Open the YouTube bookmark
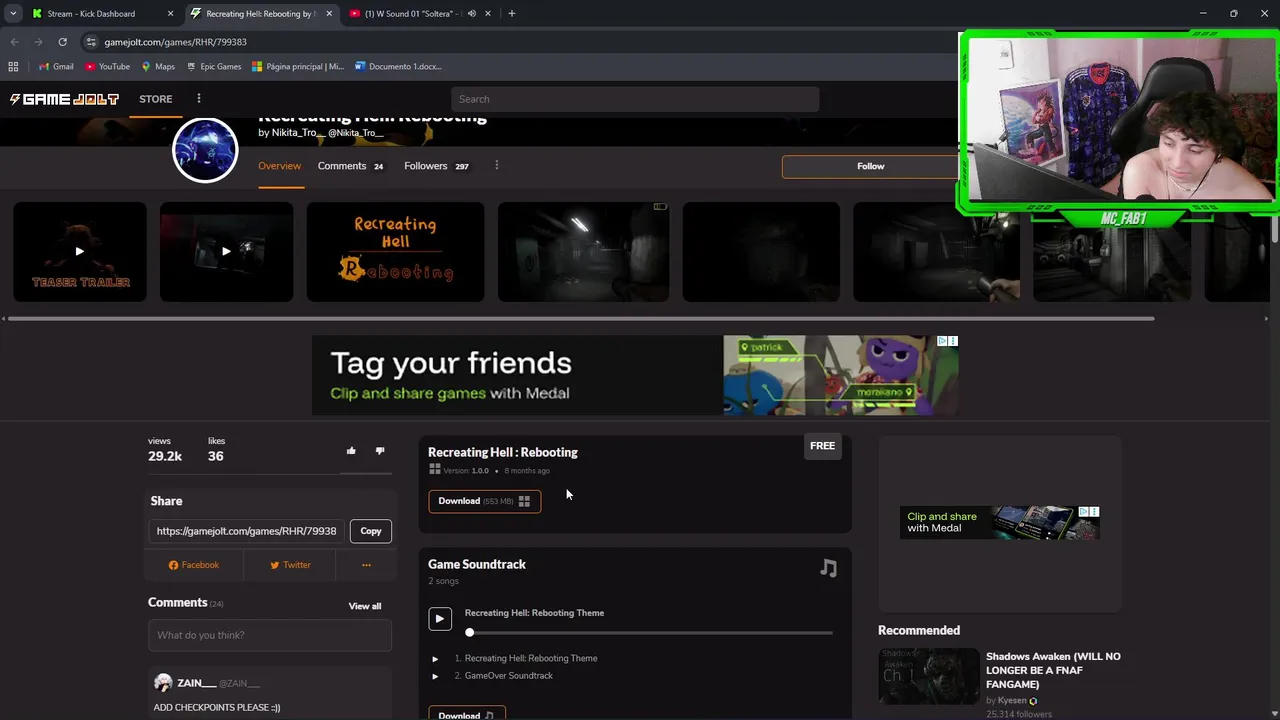1280x720 pixels. point(107,67)
